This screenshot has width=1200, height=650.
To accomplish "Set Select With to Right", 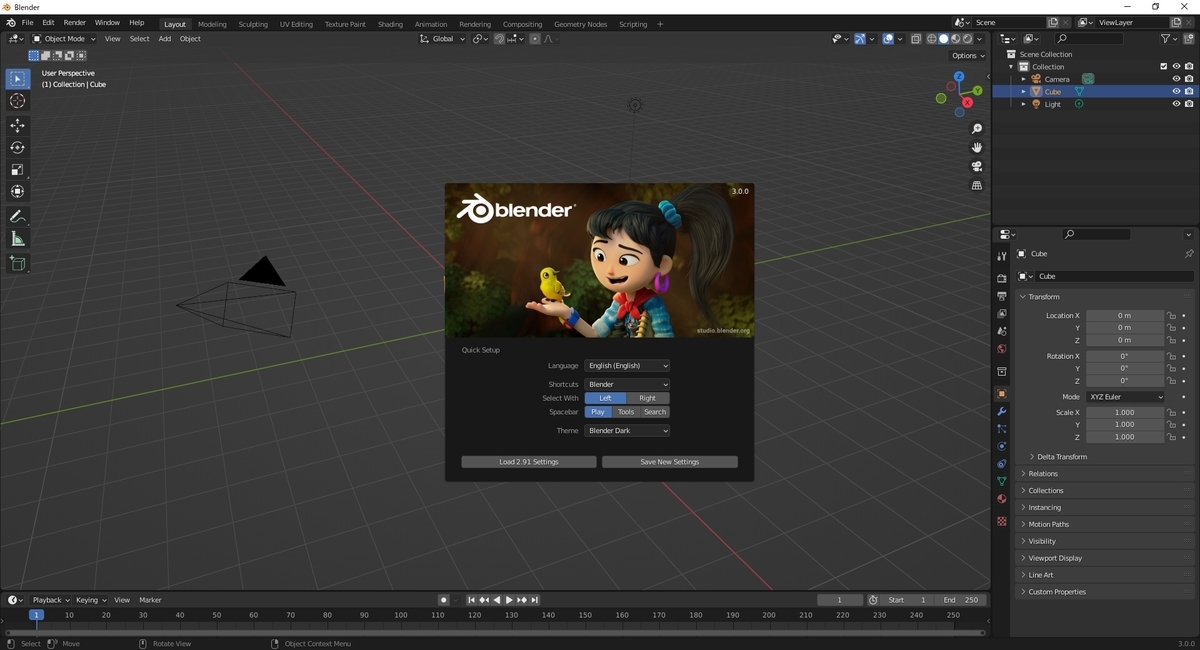I will click(x=648, y=398).
